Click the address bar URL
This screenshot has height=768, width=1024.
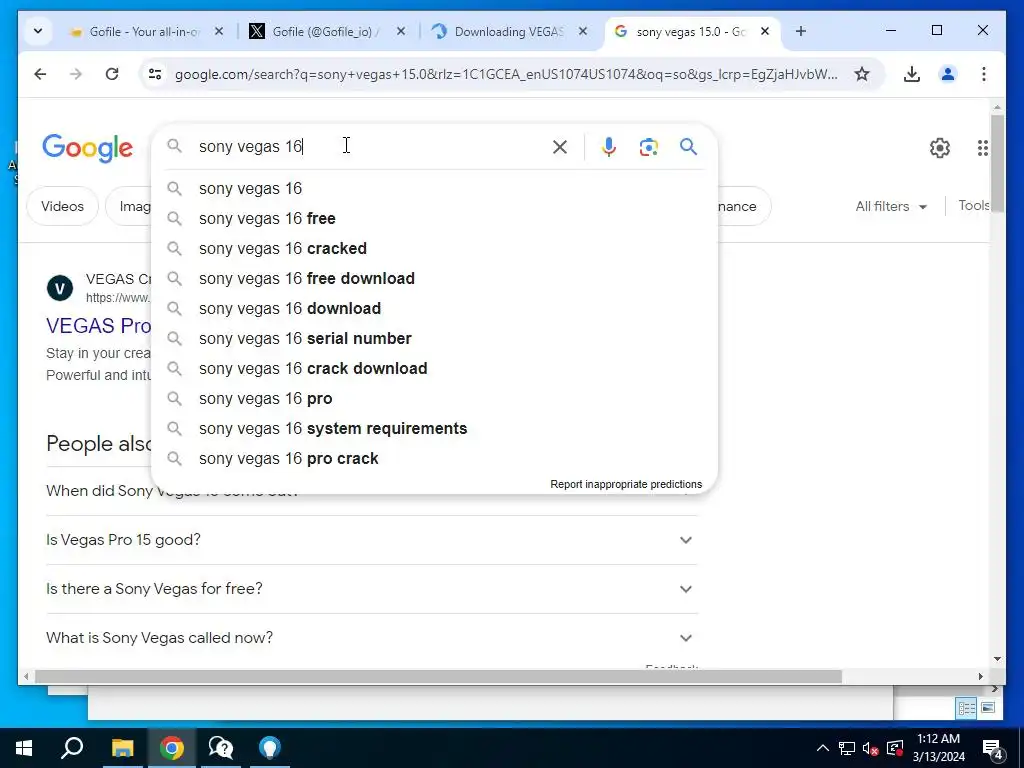point(506,74)
